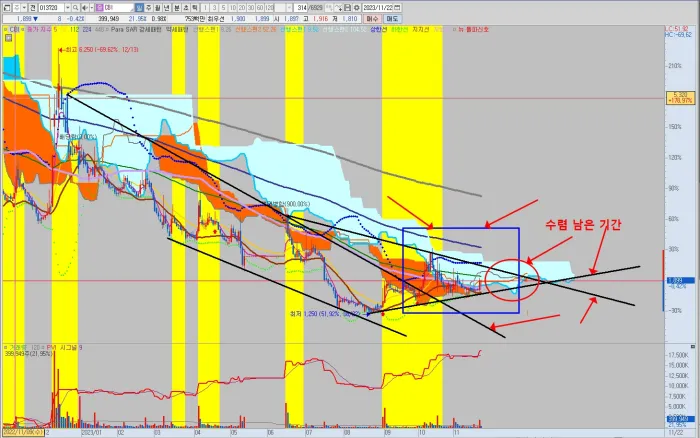Open the stock code dropdown arrow
The height and width of the screenshot is (438, 700).
click(67, 8)
